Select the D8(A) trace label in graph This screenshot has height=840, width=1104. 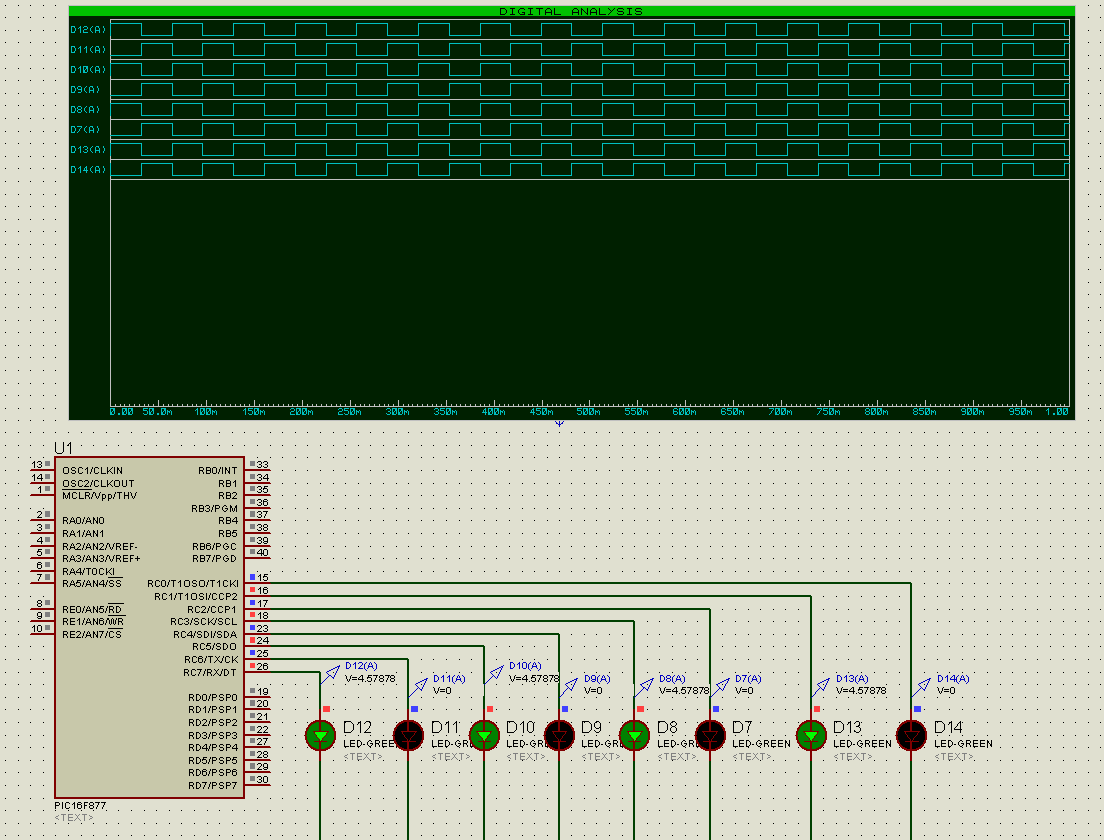(85, 110)
